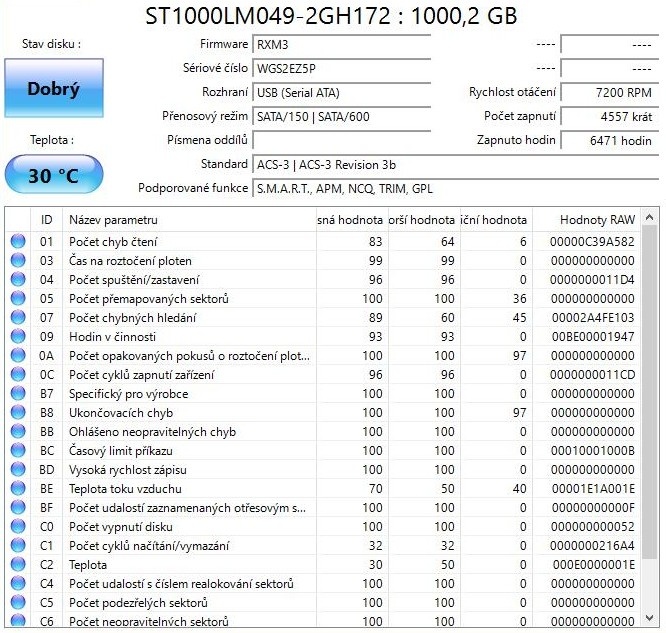Click the Firmware field showing RXM3
Viewport: 666px width, 633px height.
(341, 44)
